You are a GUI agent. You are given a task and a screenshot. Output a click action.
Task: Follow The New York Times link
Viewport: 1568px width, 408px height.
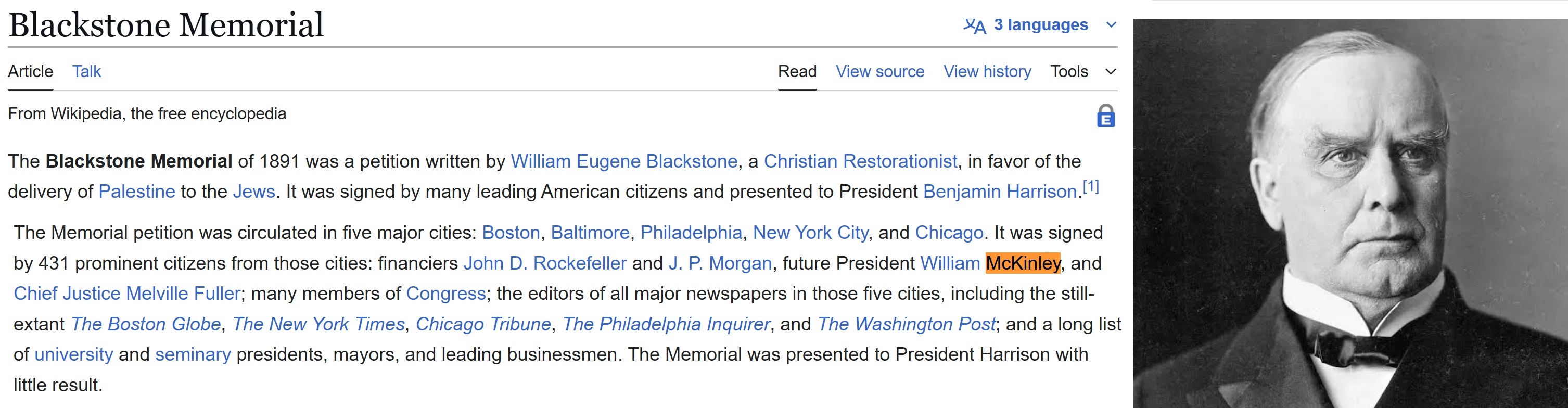[318, 324]
